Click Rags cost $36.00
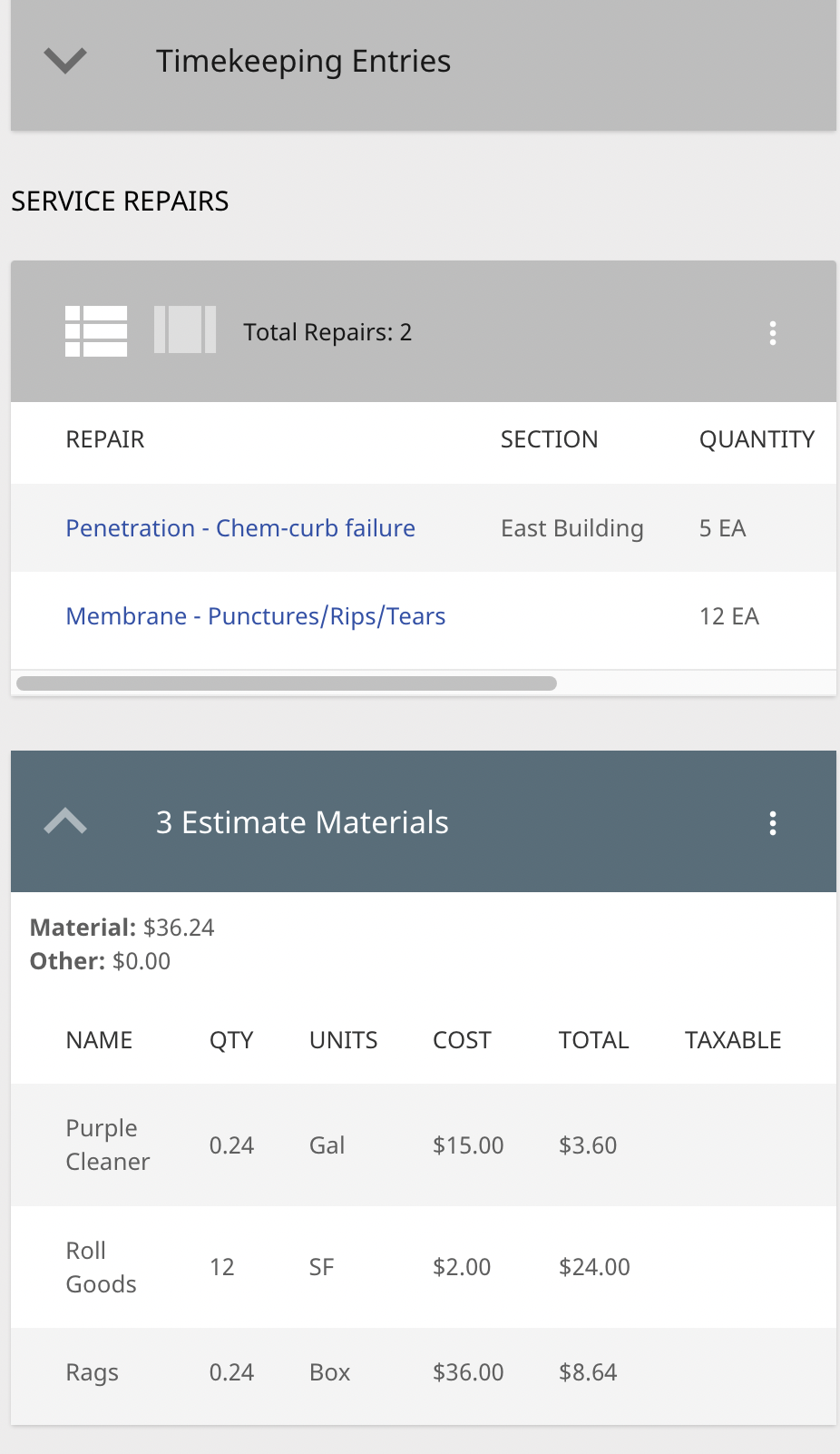This screenshot has height=1454, width=840. [468, 1372]
